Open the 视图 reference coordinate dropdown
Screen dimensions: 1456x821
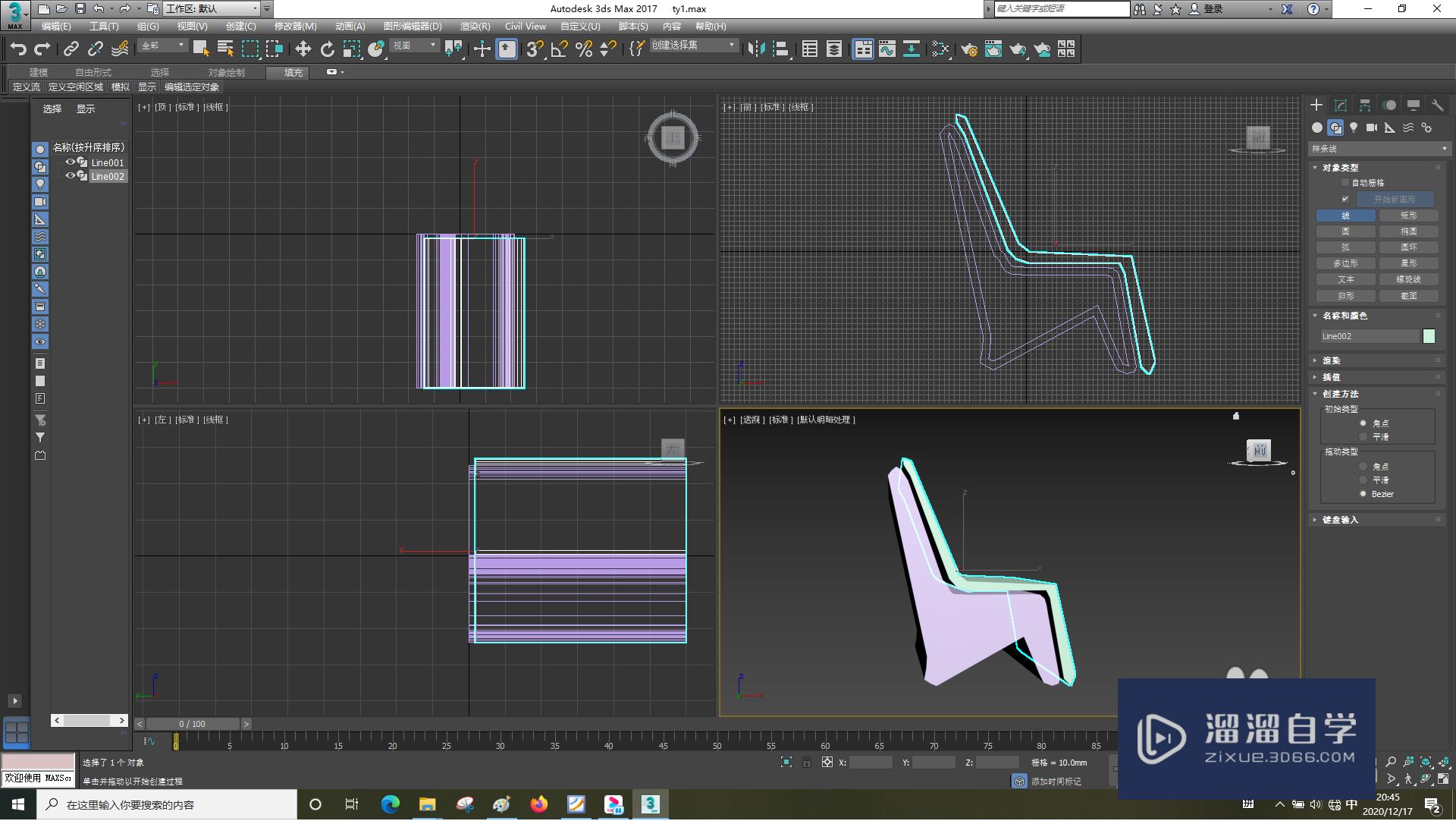[414, 46]
